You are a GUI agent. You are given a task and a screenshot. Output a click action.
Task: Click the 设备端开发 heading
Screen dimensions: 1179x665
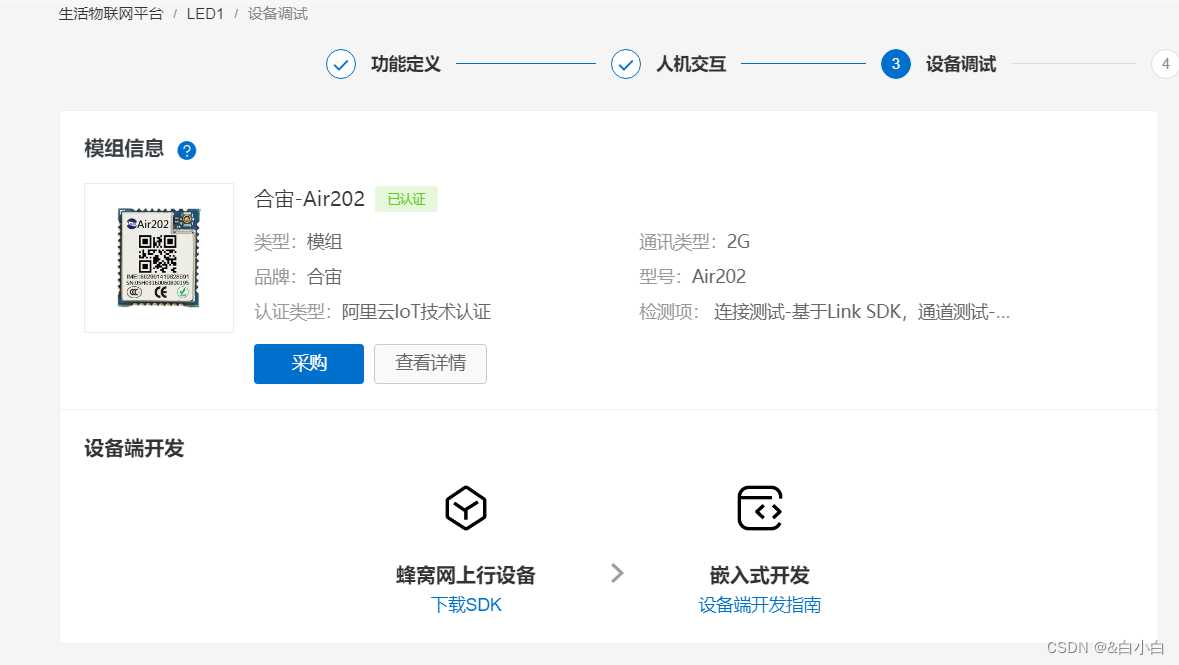(x=134, y=449)
